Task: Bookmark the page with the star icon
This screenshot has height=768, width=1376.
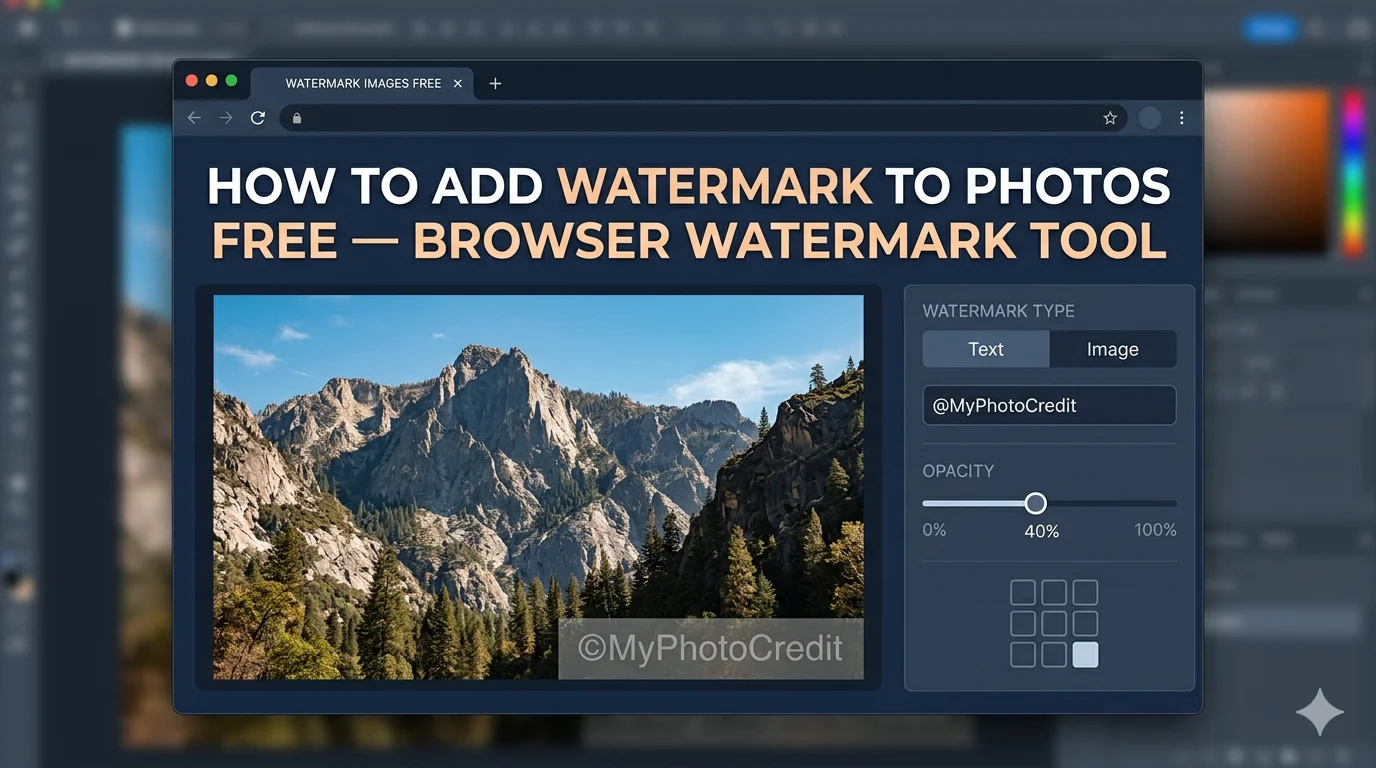Action: point(1110,118)
